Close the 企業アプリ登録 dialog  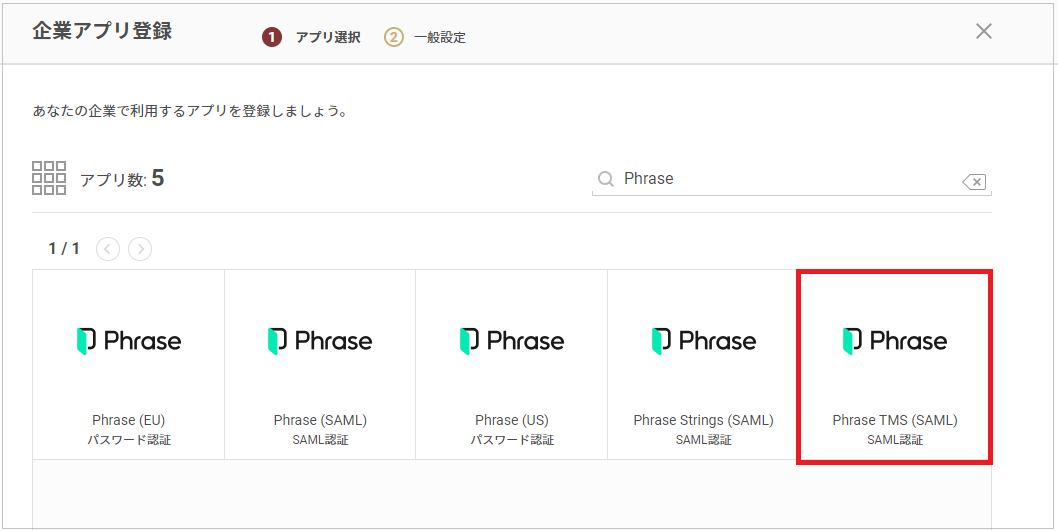pyautogui.click(x=984, y=31)
